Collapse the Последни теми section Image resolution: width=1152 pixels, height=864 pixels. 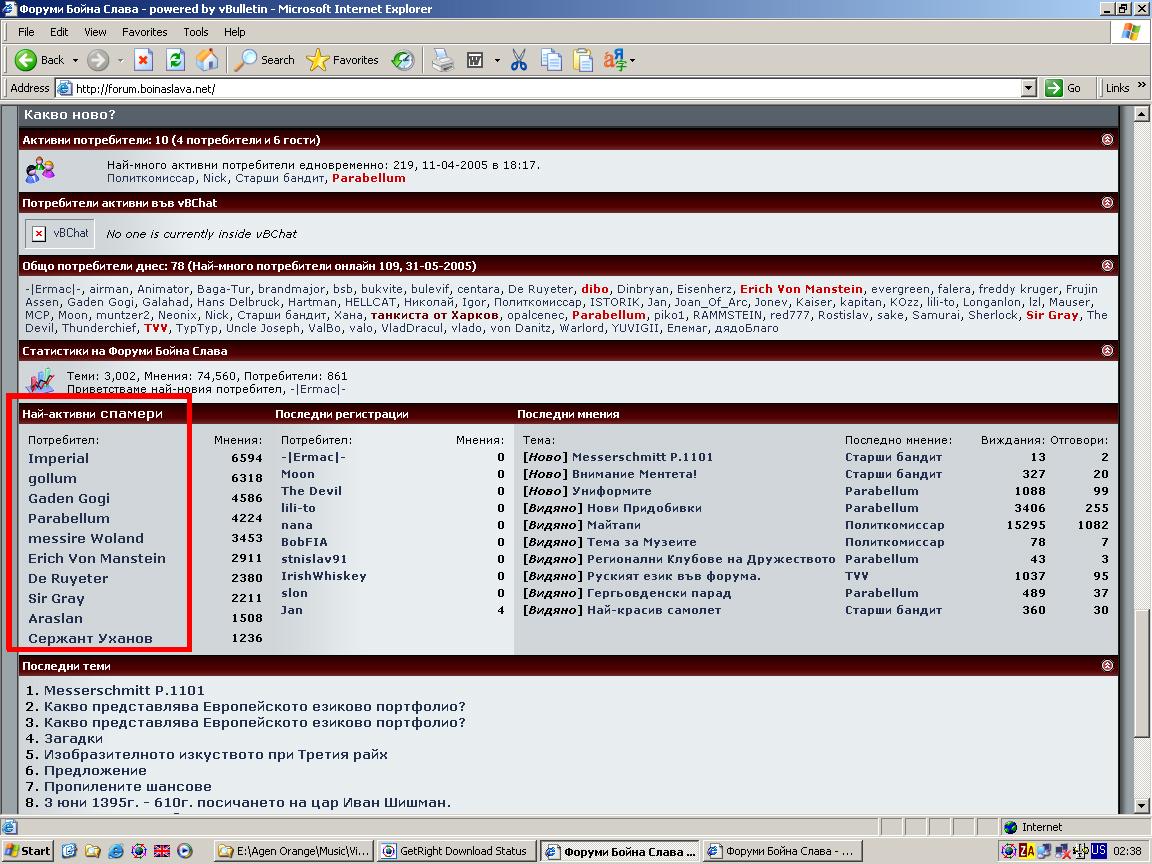[x=1107, y=666]
